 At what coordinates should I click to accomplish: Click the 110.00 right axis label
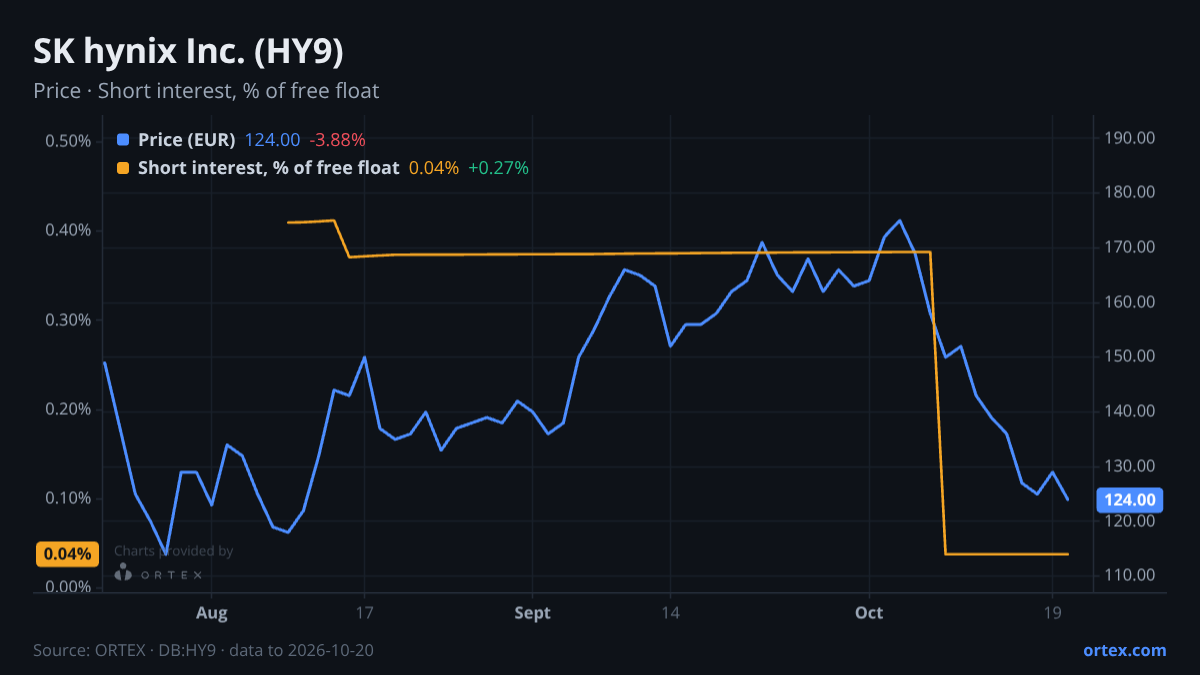[1130, 575]
